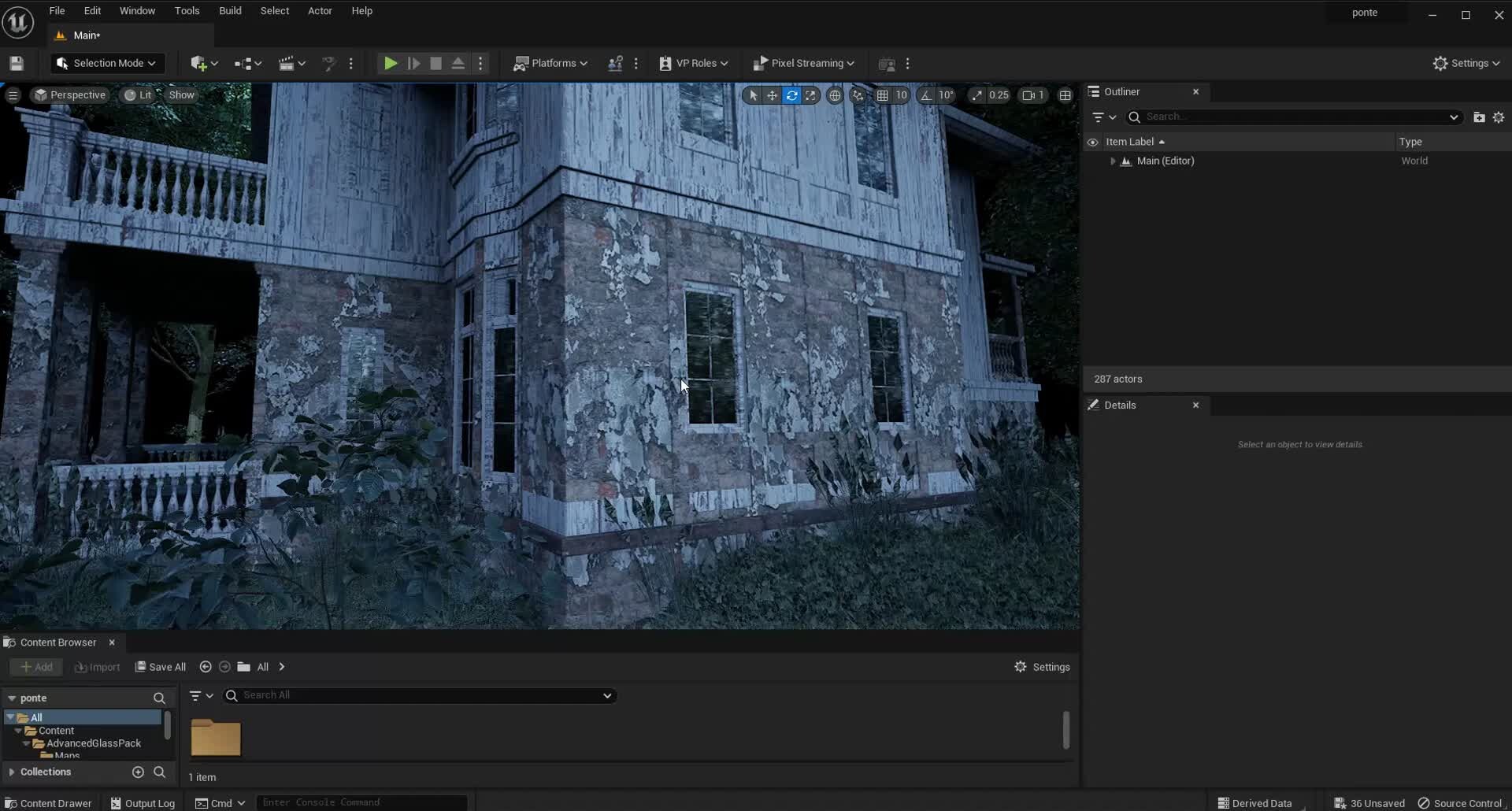Click the Save All button
This screenshot has height=811, width=1512.
click(x=161, y=667)
